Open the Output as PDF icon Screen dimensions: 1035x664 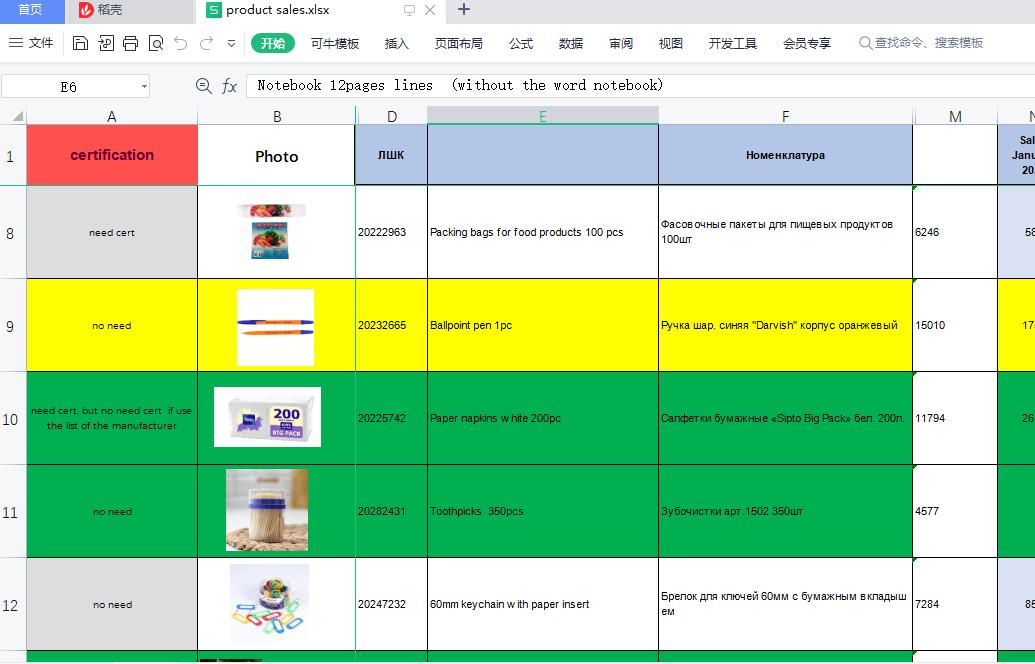pos(105,43)
